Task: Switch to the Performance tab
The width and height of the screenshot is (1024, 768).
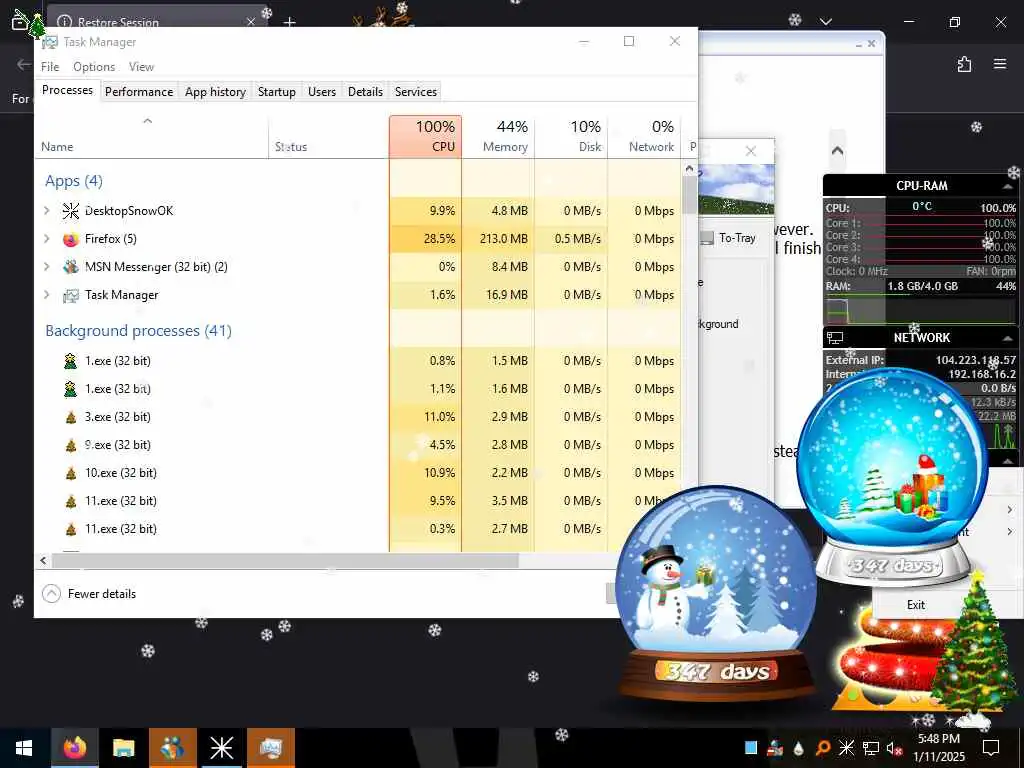Action: point(139,92)
